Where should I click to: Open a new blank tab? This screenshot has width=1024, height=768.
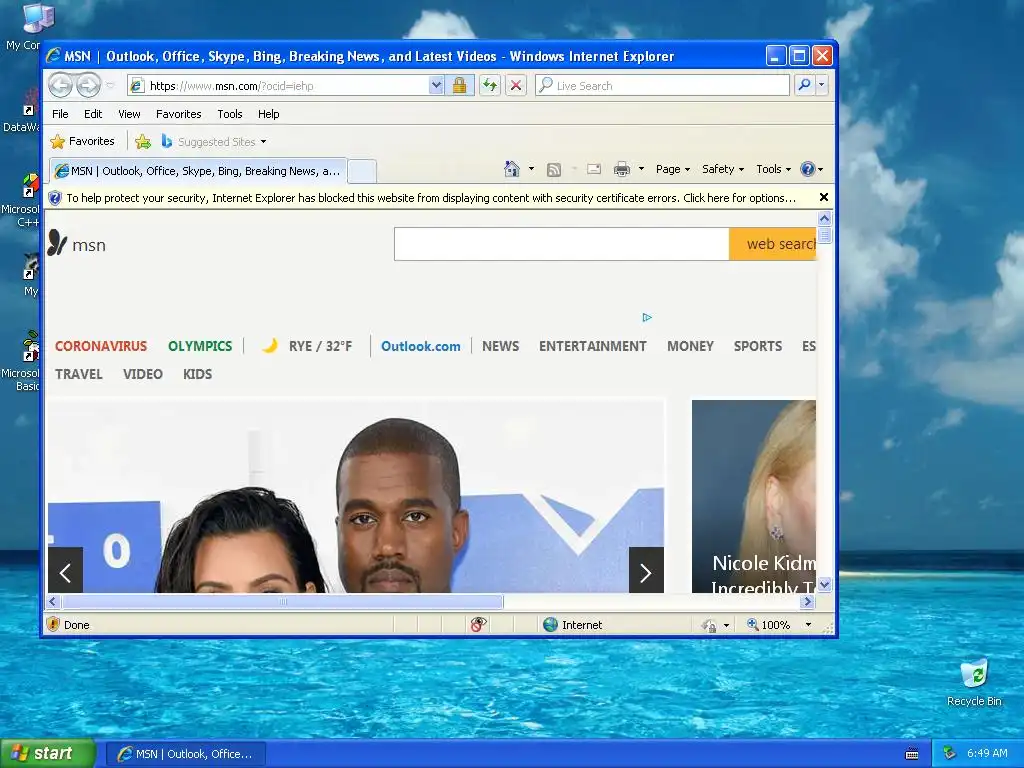362,171
